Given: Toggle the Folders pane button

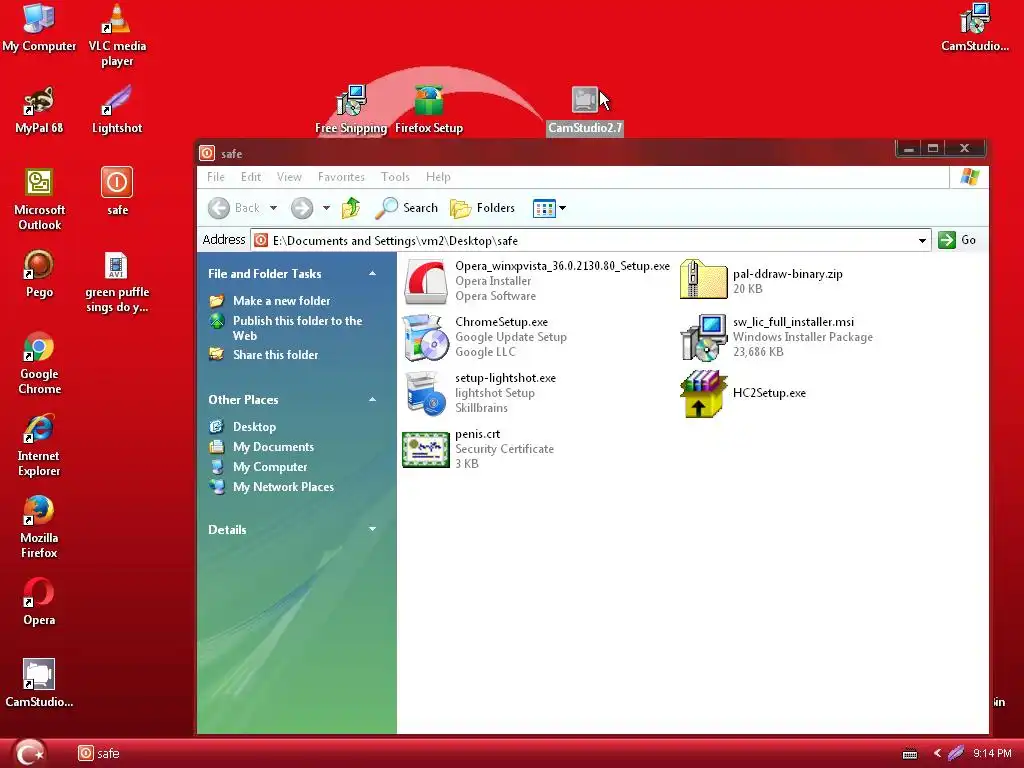Looking at the screenshot, I should click(x=483, y=208).
